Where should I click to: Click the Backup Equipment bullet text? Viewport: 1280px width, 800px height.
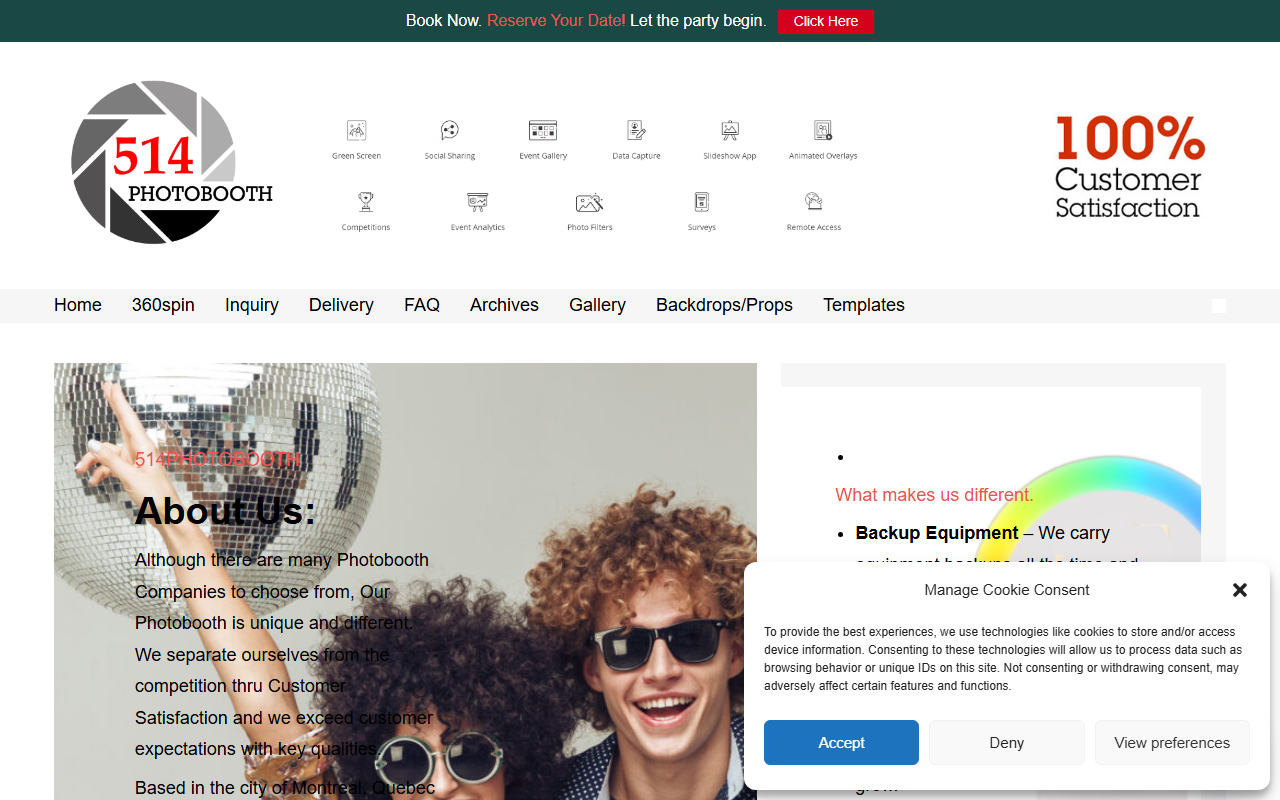[937, 533]
